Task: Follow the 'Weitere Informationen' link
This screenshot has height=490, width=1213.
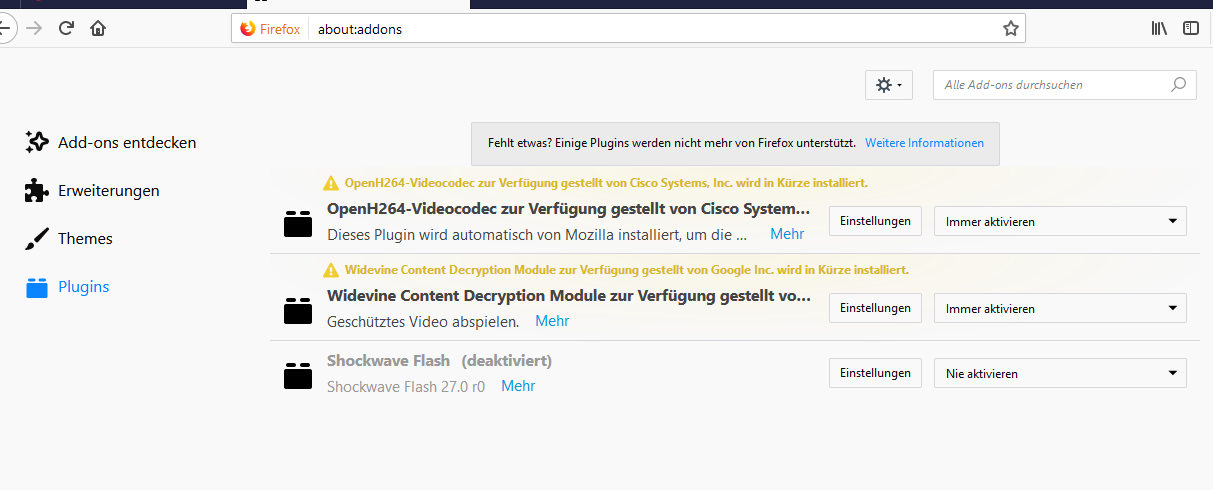Action: [x=924, y=144]
